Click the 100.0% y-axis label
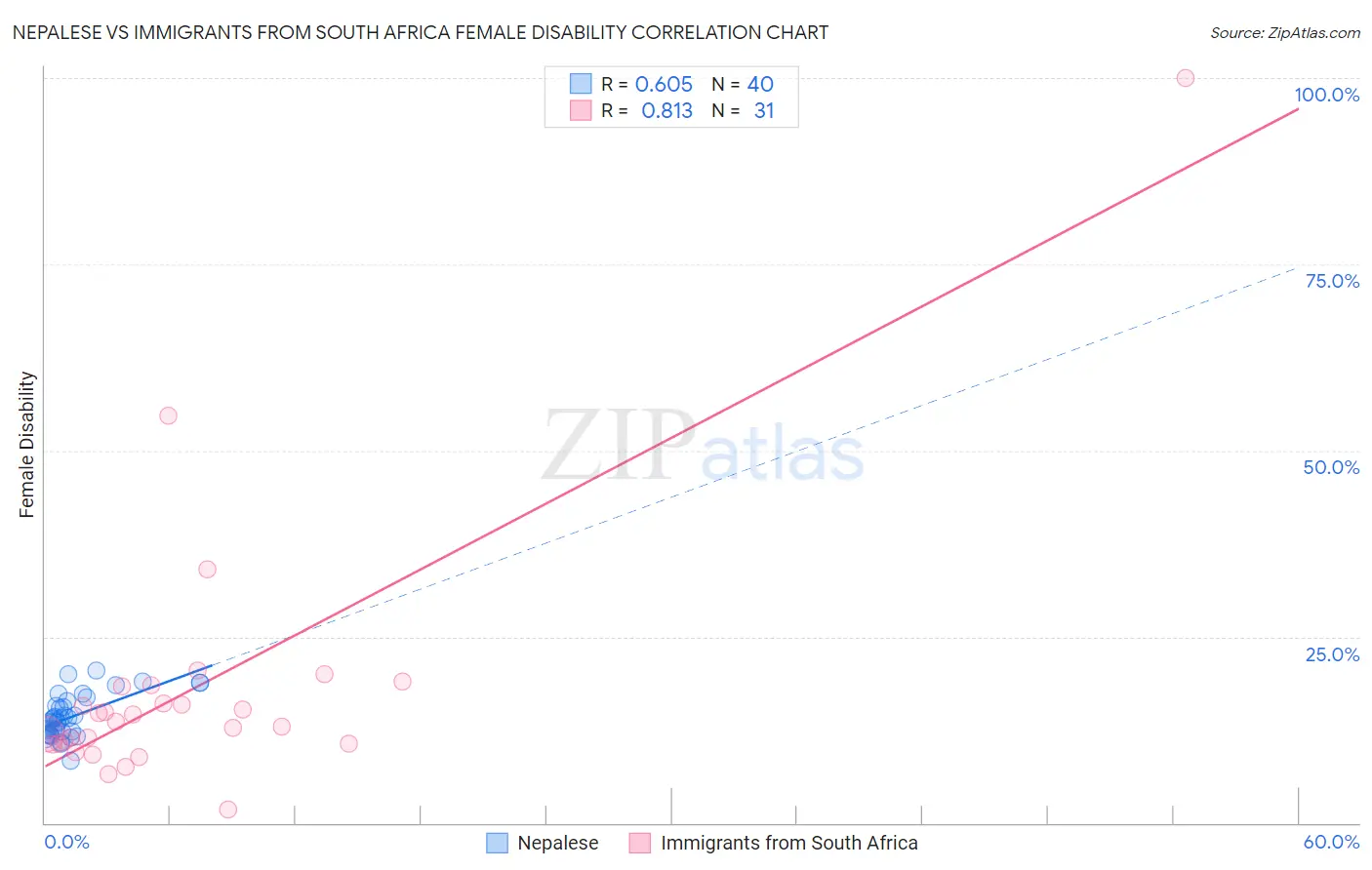 click(1326, 95)
